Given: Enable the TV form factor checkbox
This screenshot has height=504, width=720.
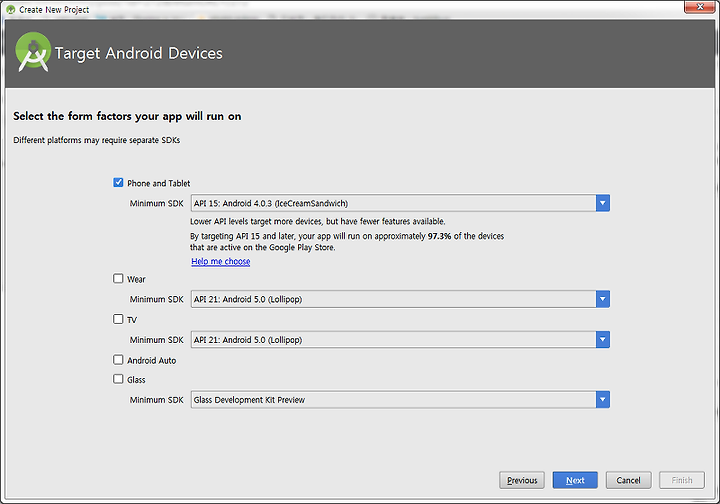Looking at the screenshot, I should [x=118, y=319].
